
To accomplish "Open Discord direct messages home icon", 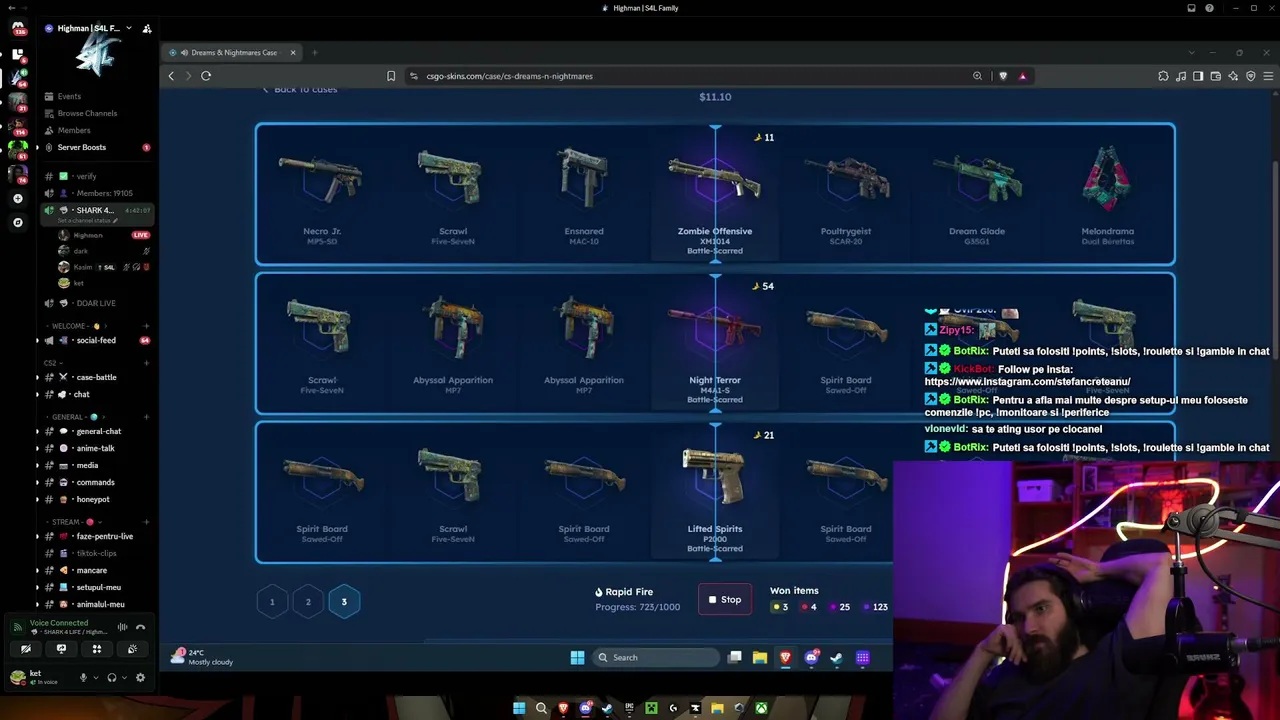I will (18, 28).
